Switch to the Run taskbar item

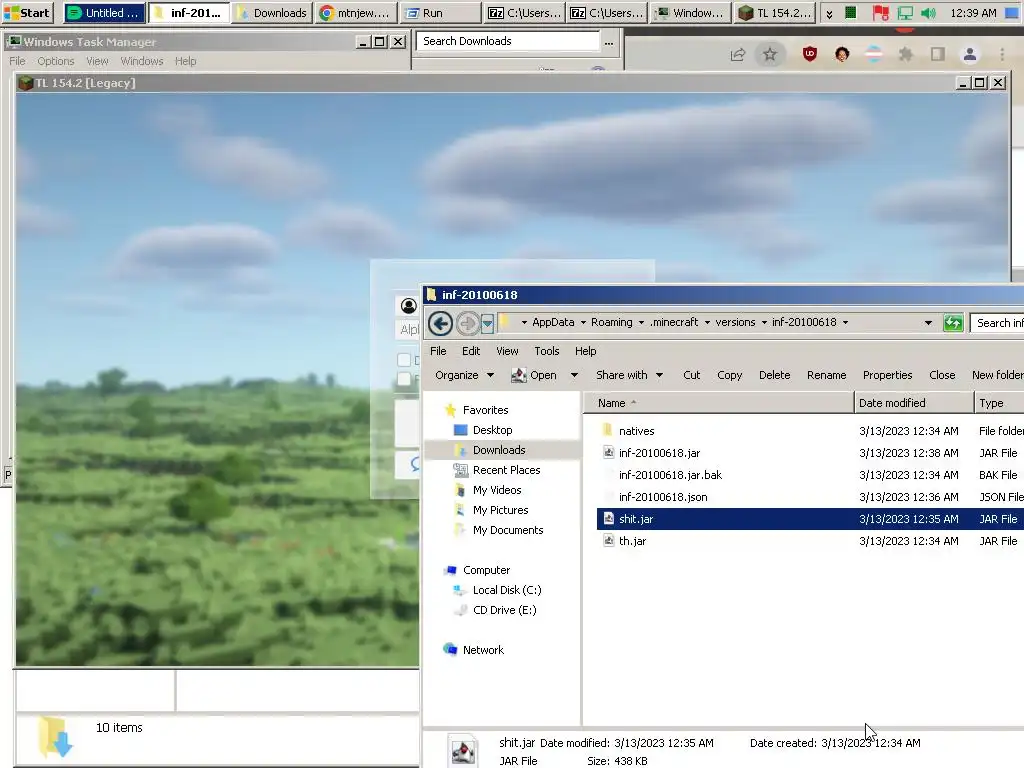point(440,13)
